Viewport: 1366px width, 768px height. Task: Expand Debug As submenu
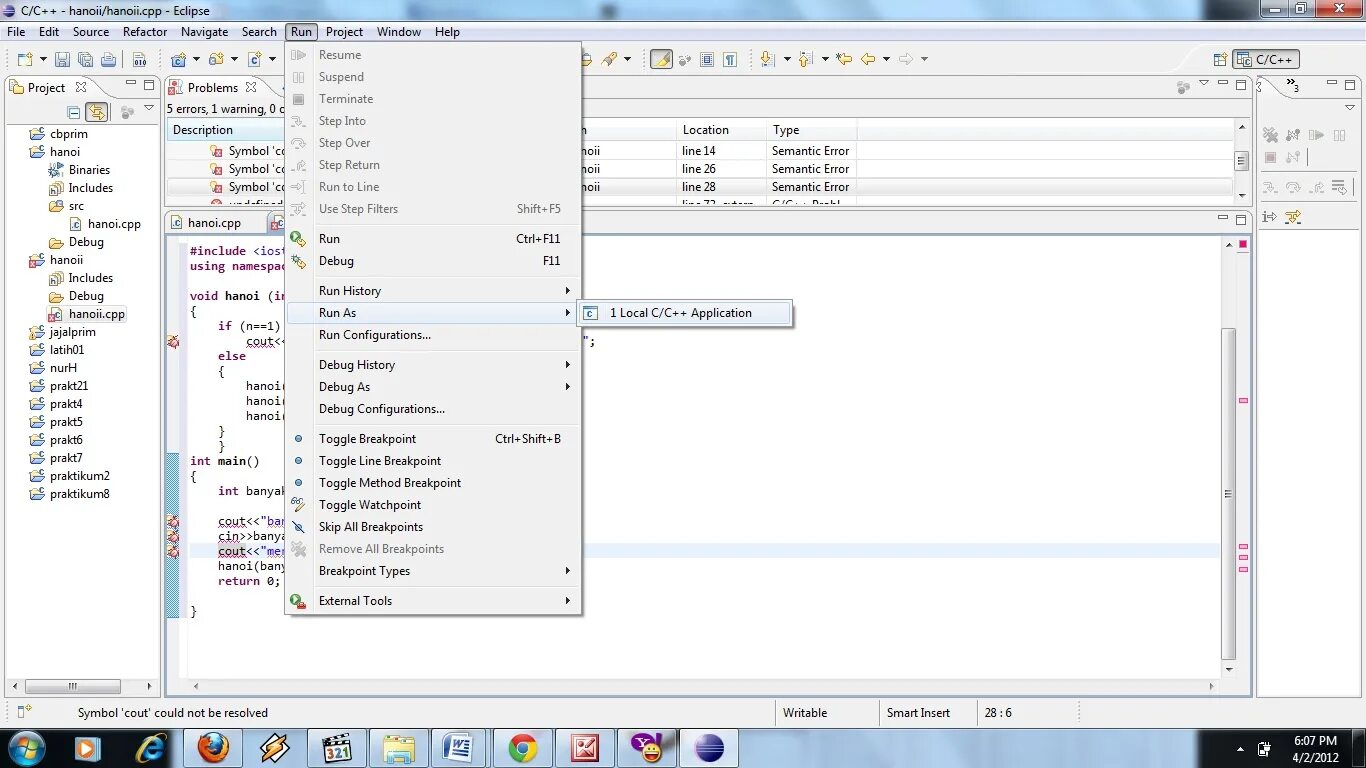click(434, 387)
